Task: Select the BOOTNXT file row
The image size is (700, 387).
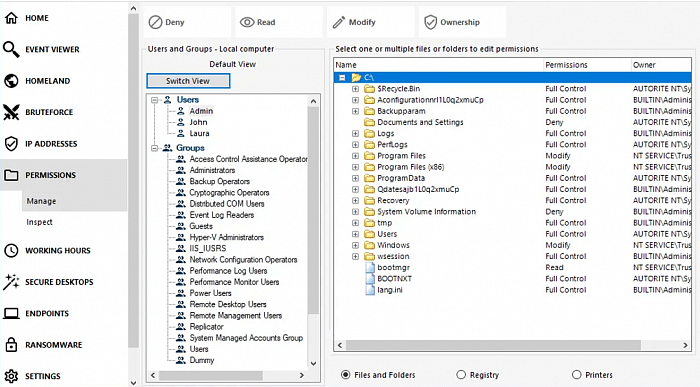Action: 512,279
